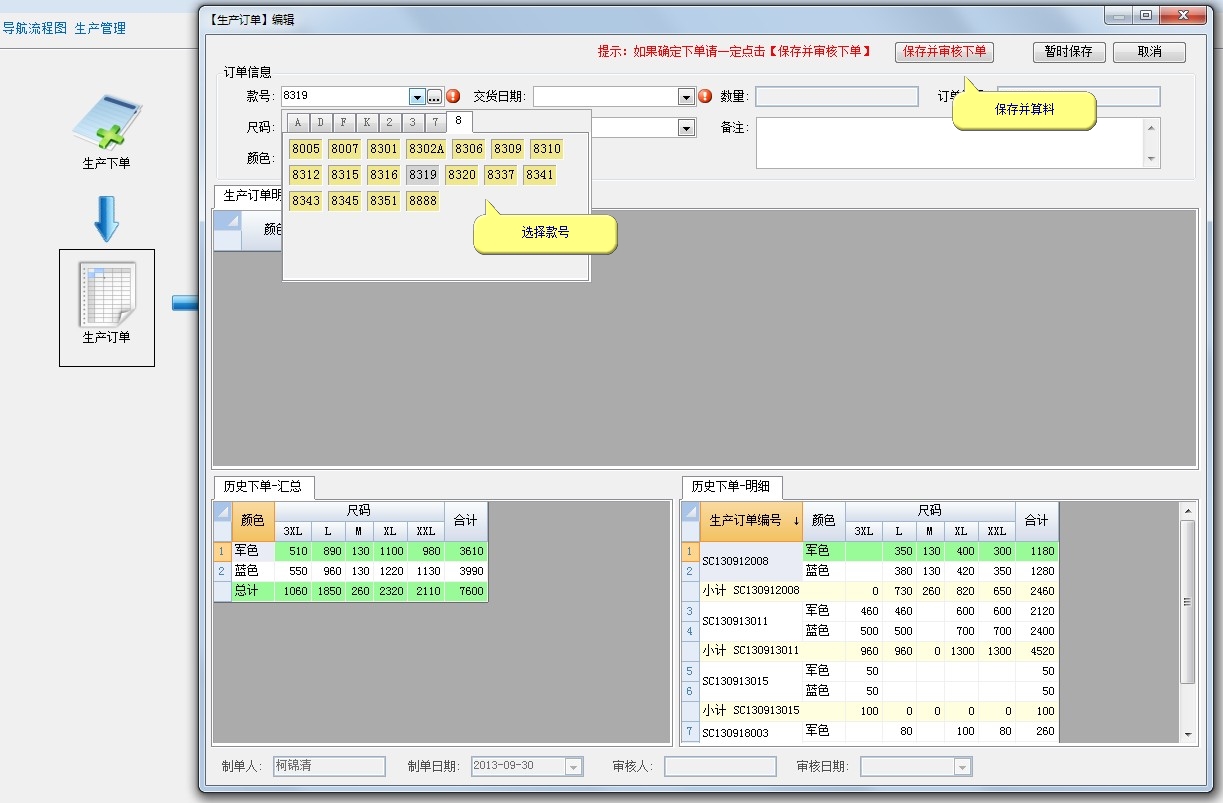This screenshot has height=803, width=1223.
Task: Choose style number 8888
Action: coord(423,201)
